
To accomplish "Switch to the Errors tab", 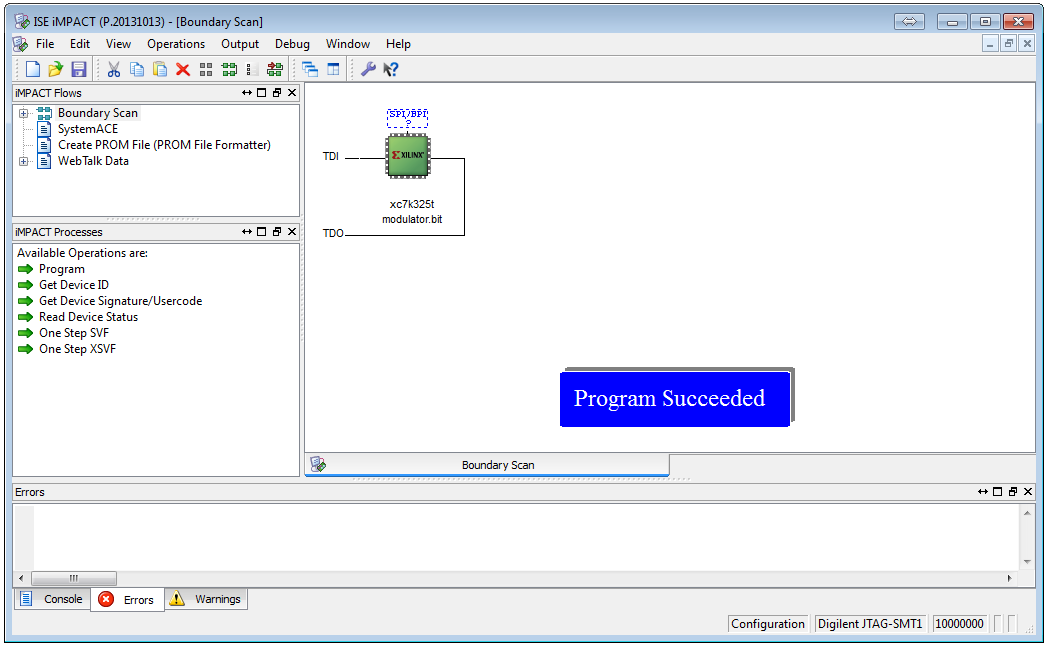I will (127, 600).
